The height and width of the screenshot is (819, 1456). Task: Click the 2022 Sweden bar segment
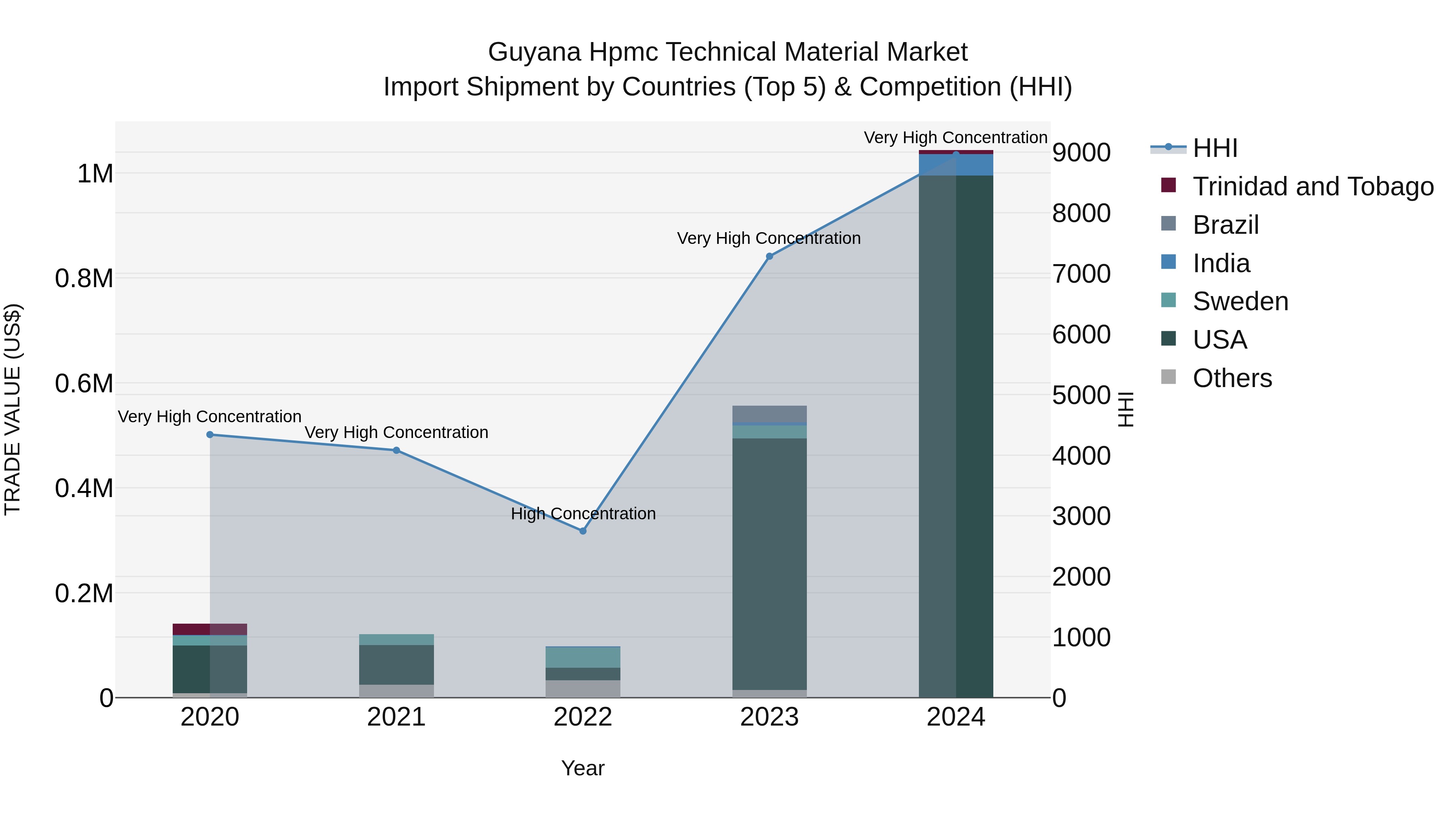point(583,658)
